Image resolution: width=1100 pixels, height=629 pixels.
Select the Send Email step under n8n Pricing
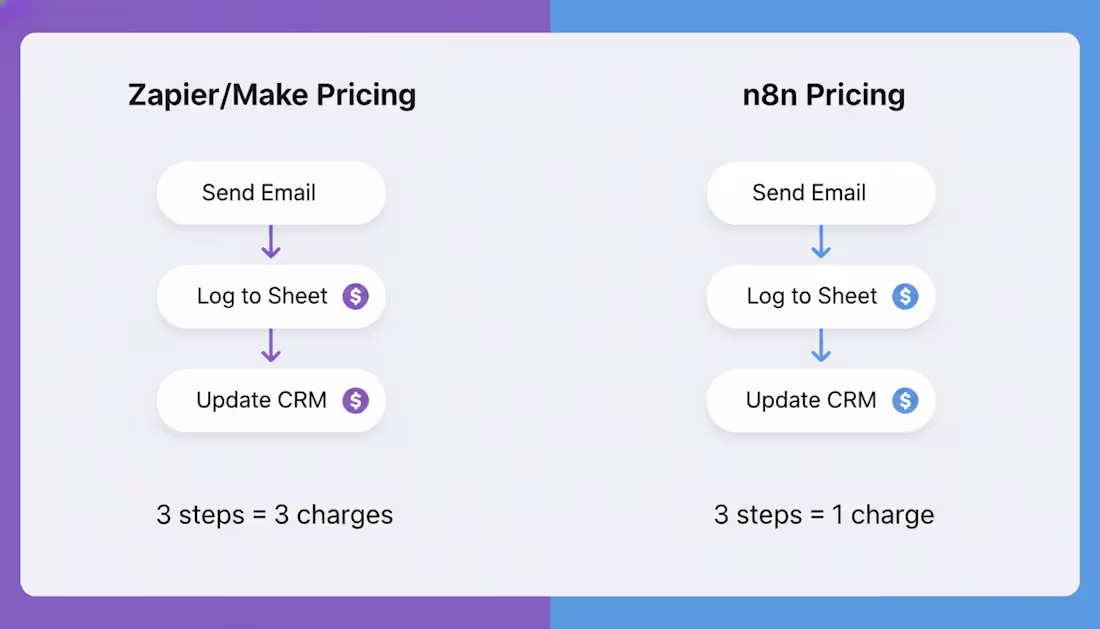(x=821, y=193)
